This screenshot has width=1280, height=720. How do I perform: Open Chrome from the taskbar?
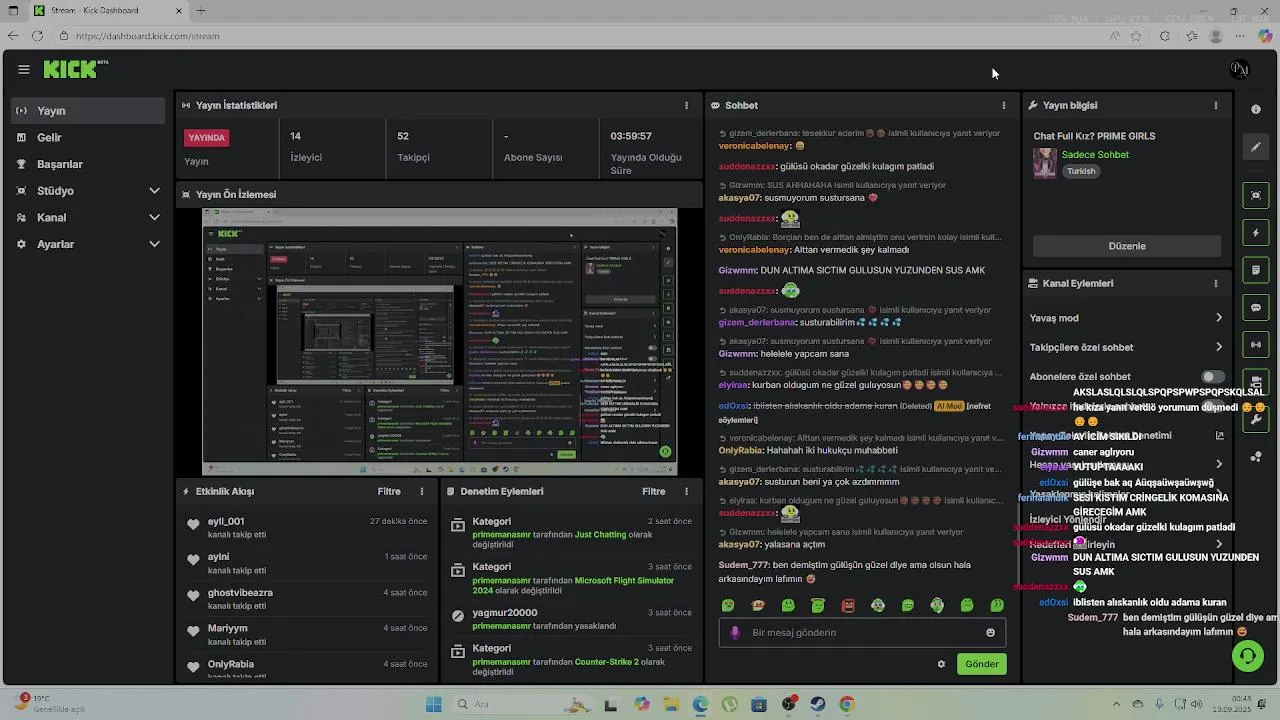point(847,704)
